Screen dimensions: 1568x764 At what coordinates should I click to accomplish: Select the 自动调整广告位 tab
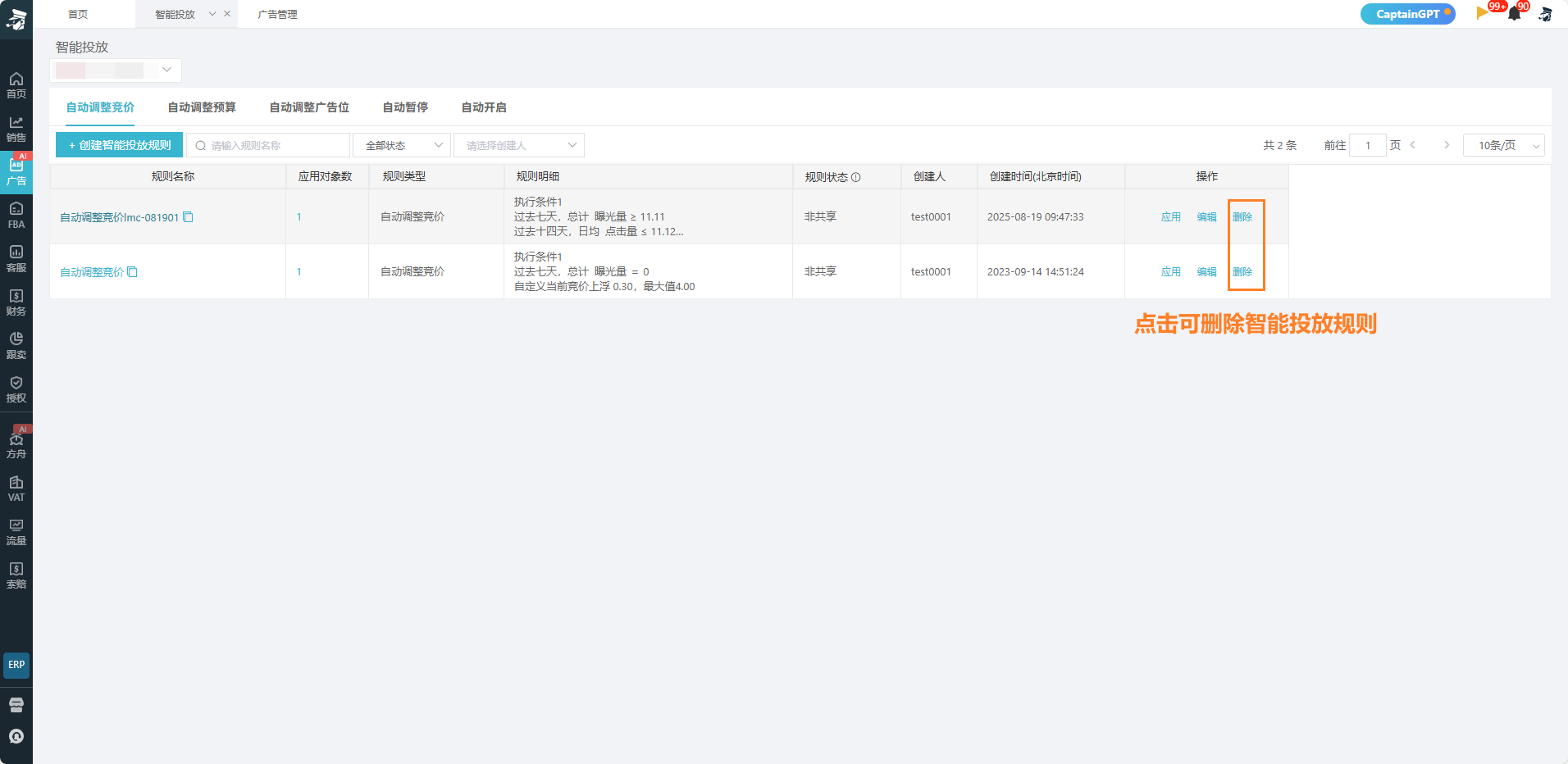click(309, 107)
